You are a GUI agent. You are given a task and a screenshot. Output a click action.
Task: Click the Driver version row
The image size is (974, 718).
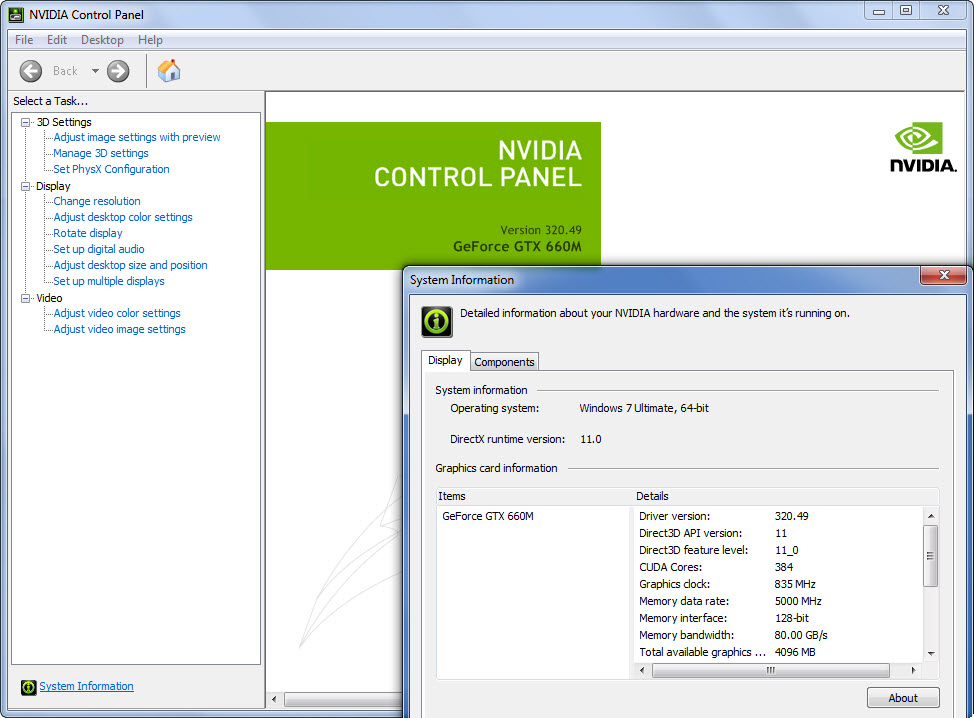(x=780, y=516)
